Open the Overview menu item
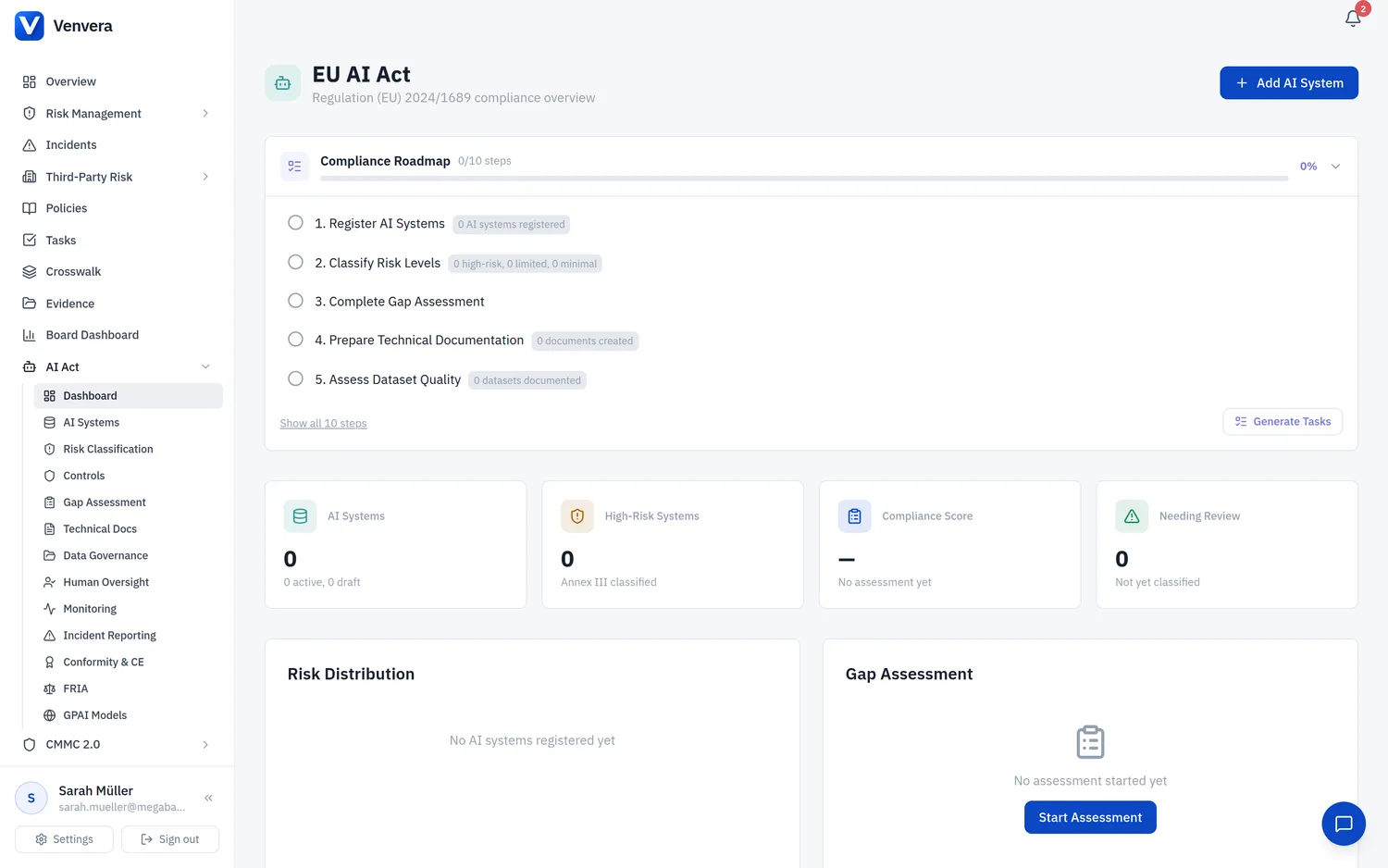The height and width of the screenshot is (868, 1388). (118, 81)
